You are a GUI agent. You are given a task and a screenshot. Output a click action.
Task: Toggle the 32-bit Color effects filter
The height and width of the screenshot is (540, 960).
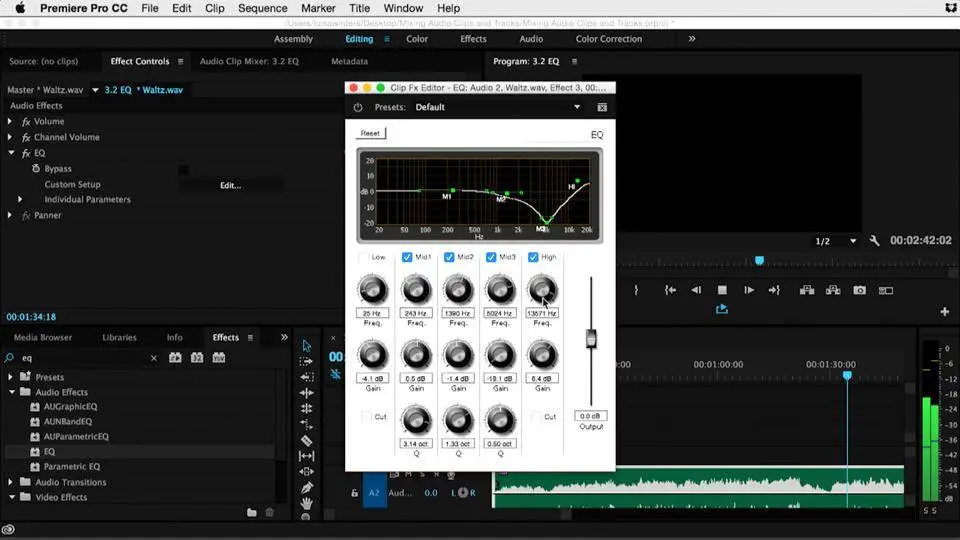[x=197, y=358]
